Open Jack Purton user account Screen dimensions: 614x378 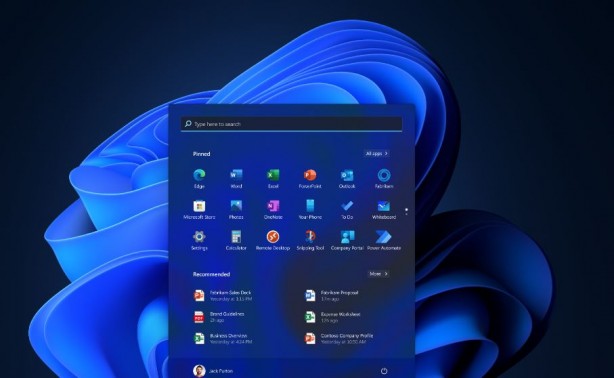coord(213,371)
